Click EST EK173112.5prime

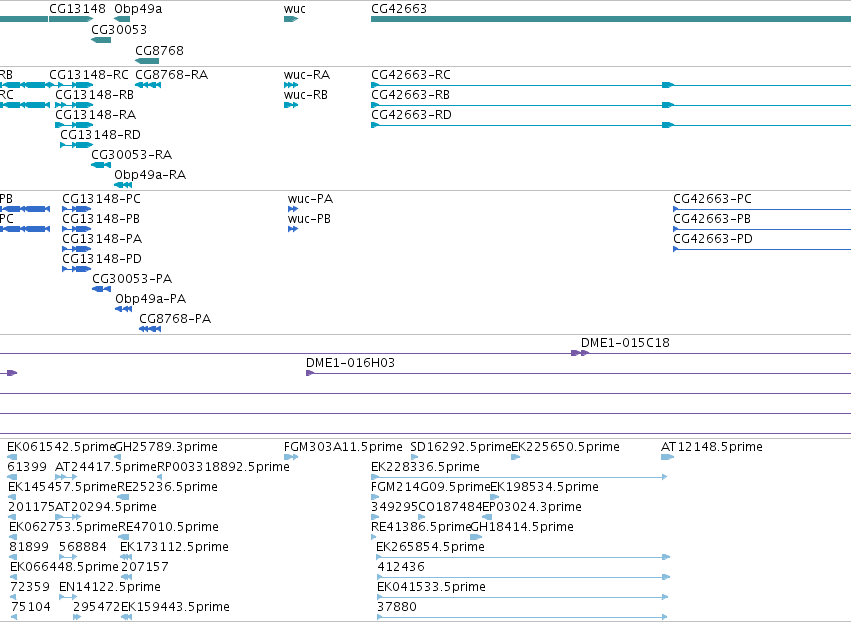[x=174, y=547]
